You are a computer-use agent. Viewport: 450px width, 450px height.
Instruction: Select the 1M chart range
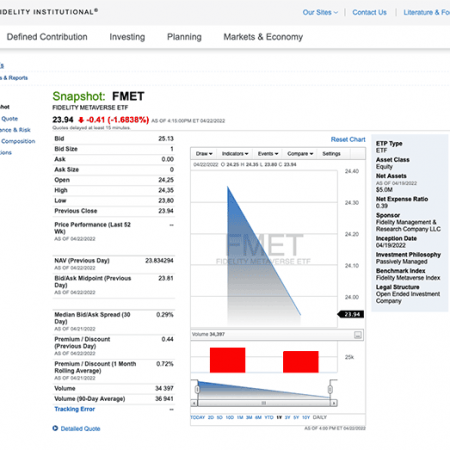pyautogui.click(x=240, y=417)
